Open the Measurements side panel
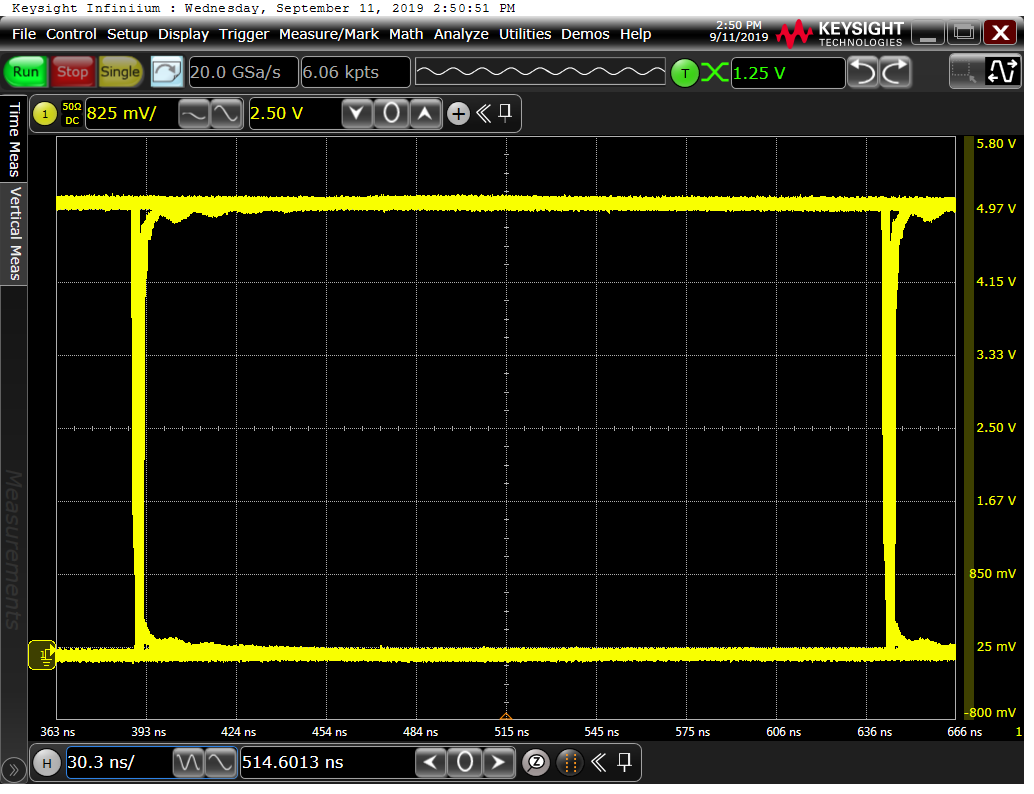1034x794 pixels. click(x=14, y=549)
